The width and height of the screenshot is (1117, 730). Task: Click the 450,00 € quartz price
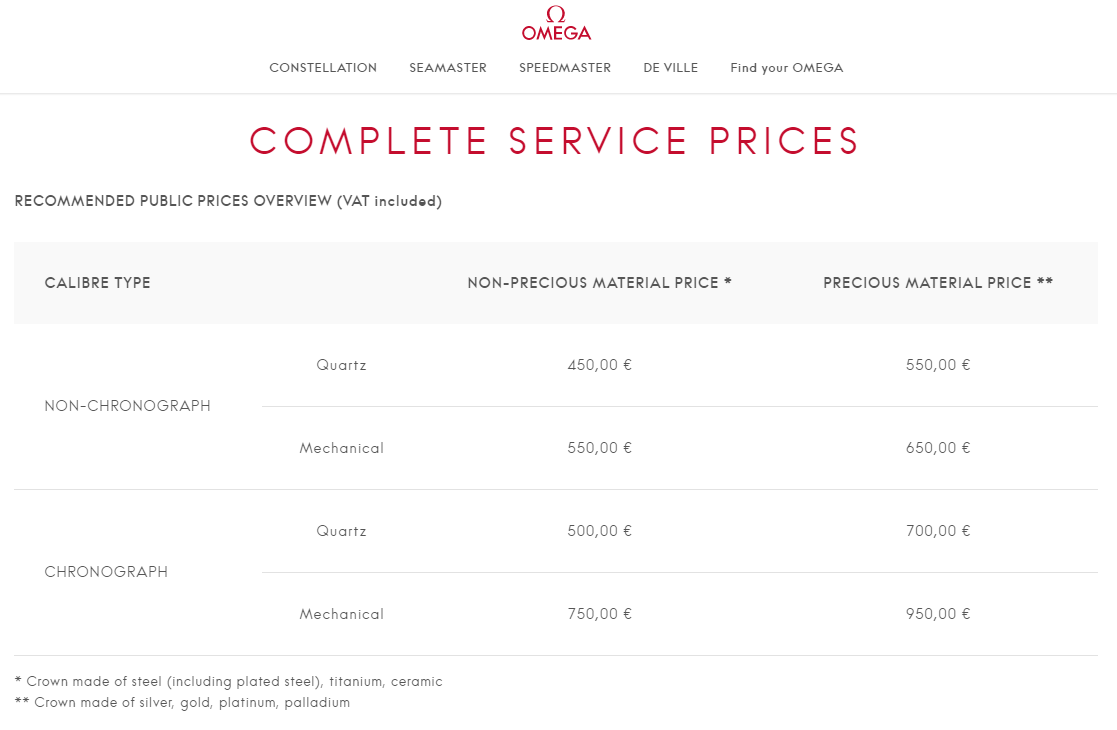(x=599, y=365)
